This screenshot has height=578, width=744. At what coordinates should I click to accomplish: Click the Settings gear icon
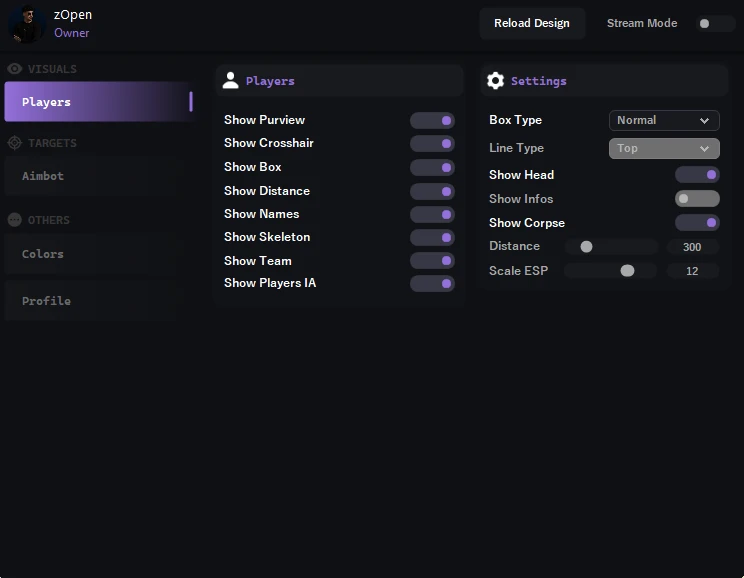tap(495, 81)
